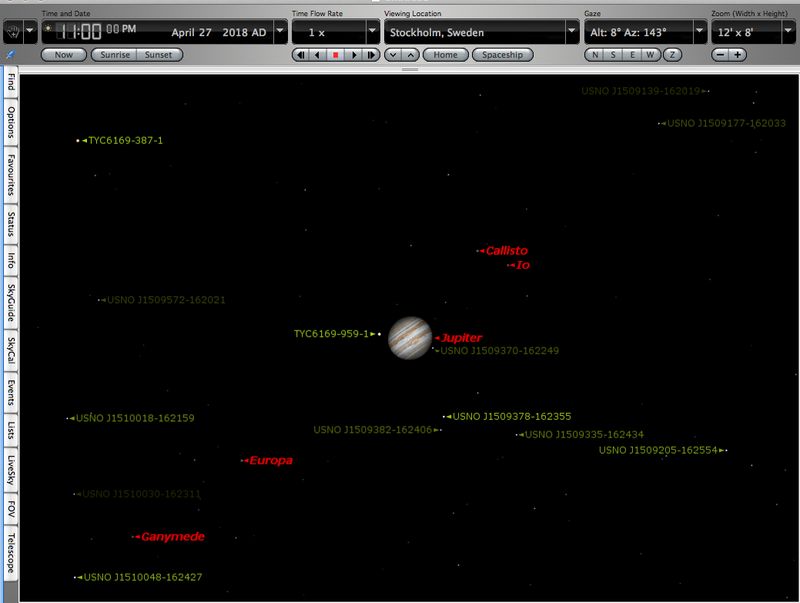The height and width of the screenshot is (603, 800).
Task: Switch to the SkyGuide side tab
Action: pos(11,303)
